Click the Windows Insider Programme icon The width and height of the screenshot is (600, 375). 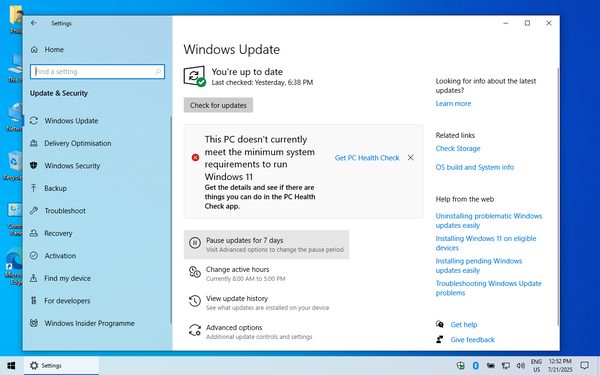(34, 323)
